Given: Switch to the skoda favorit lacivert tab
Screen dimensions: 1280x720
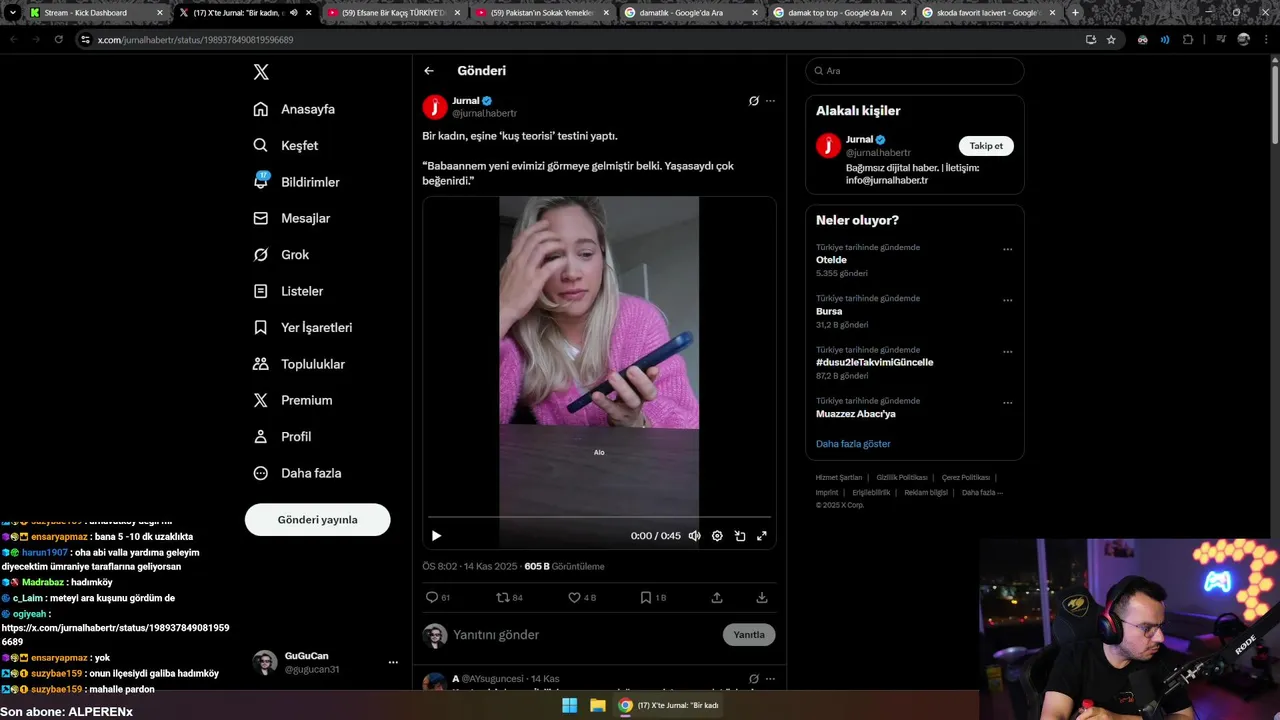Looking at the screenshot, I should (988, 13).
